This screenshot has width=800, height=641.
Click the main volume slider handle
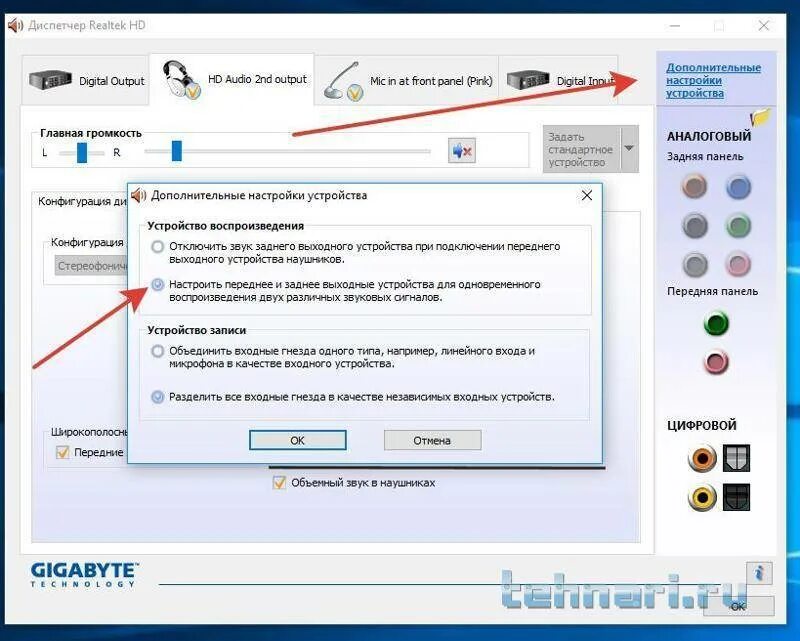coord(177,151)
